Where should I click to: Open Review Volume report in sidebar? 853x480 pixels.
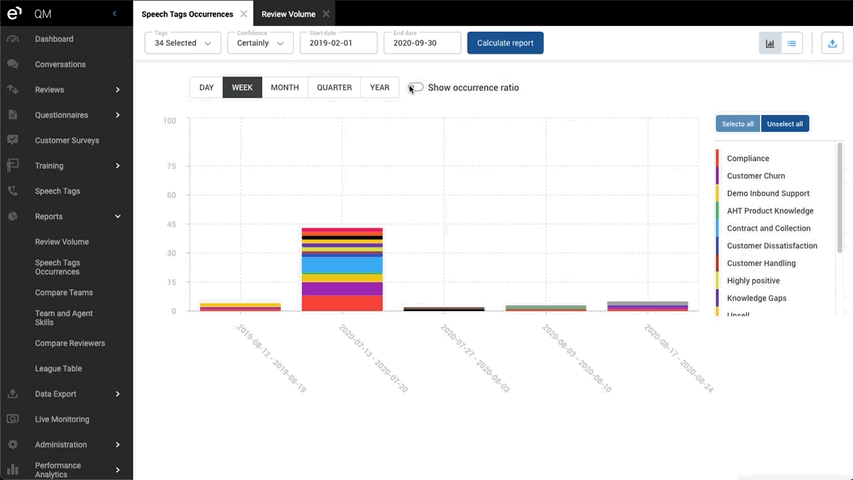[x=62, y=242]
